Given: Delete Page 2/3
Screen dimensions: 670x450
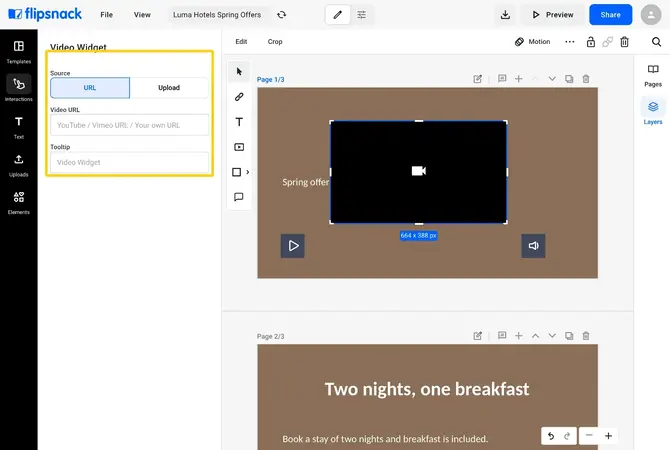Looking at the screenshot, I should tap(586, 336).
